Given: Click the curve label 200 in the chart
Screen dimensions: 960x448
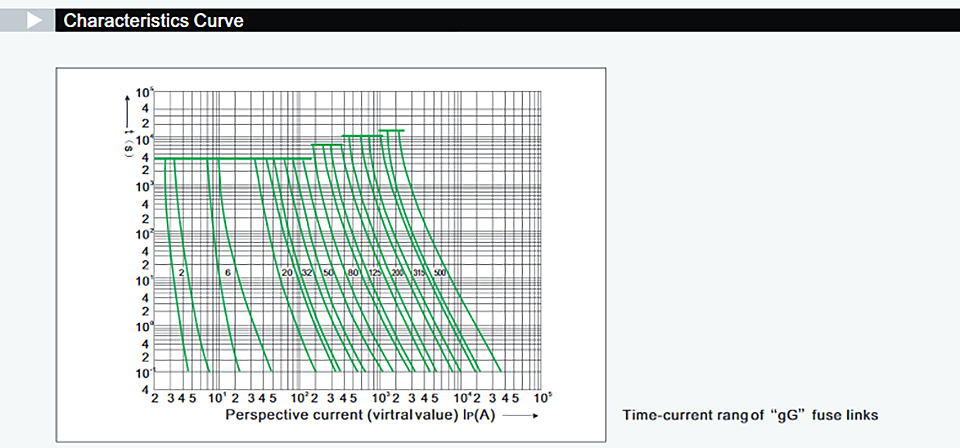Looking at the screenshot, I should (x=397, y=272).
